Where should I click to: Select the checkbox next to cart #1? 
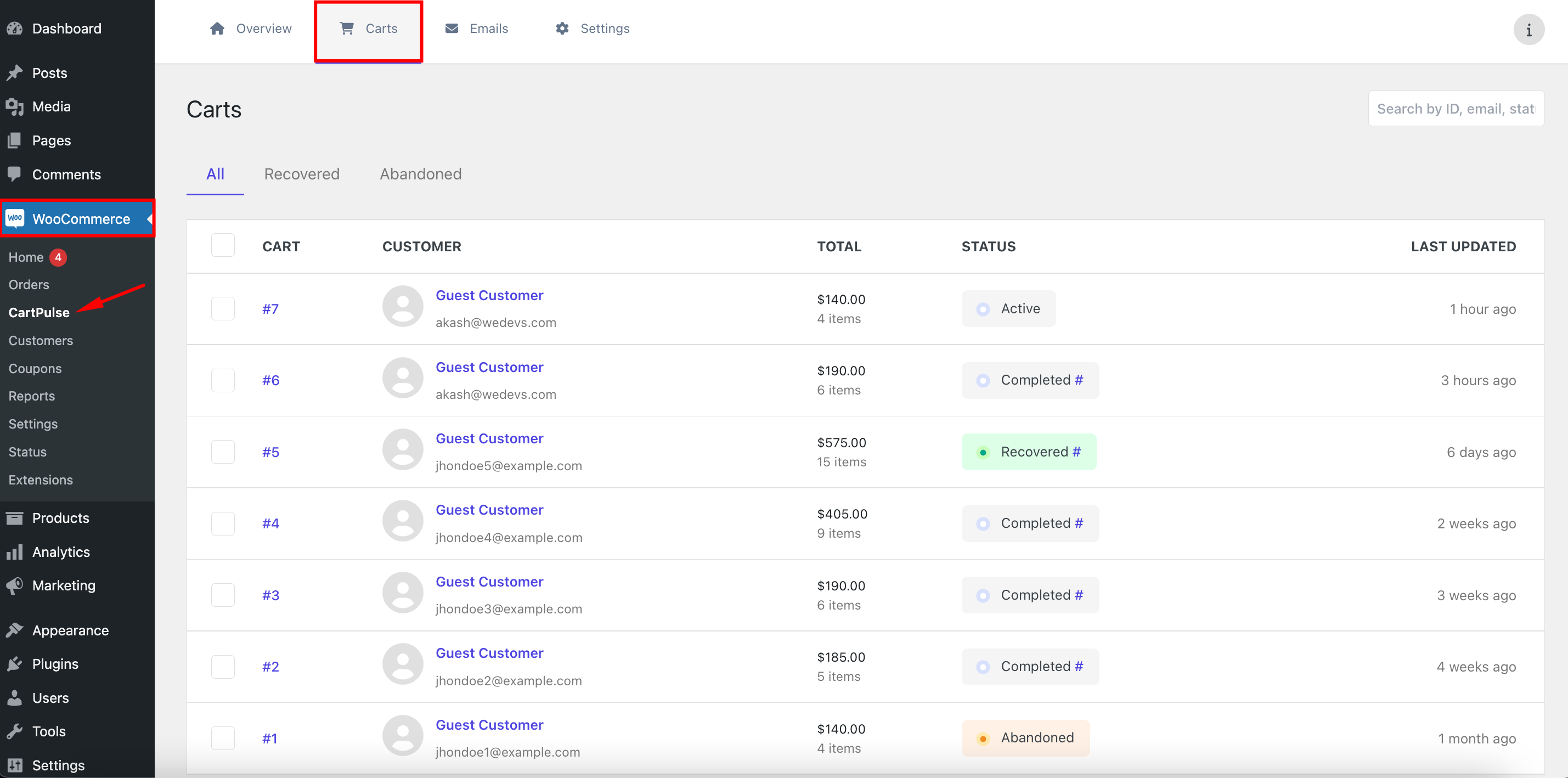(223, 738)
